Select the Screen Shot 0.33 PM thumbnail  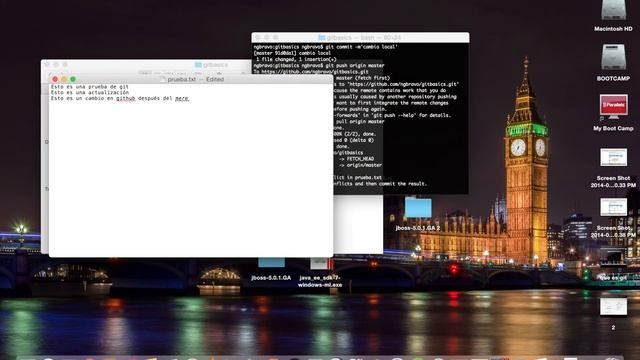tap(613, 157)
